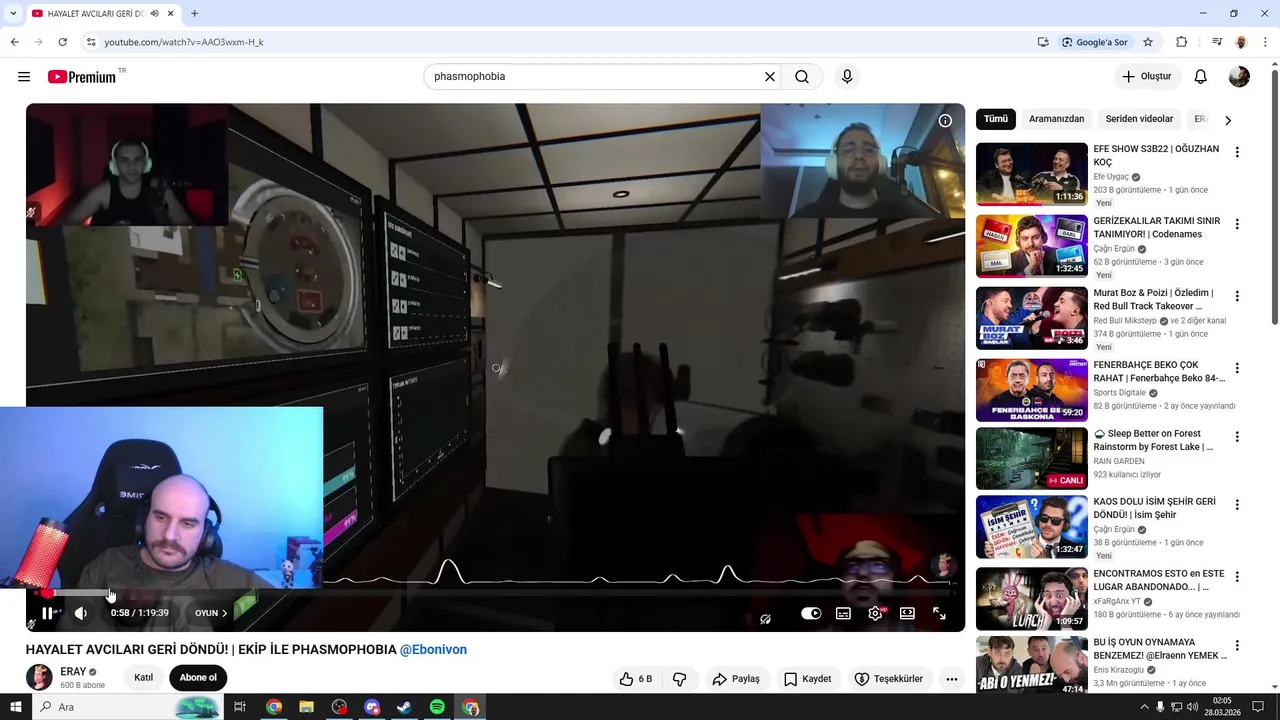The width and height of the screenshot is (1280, 720).
Task: Open Steam from the taskbar
Action: [404, 707]
